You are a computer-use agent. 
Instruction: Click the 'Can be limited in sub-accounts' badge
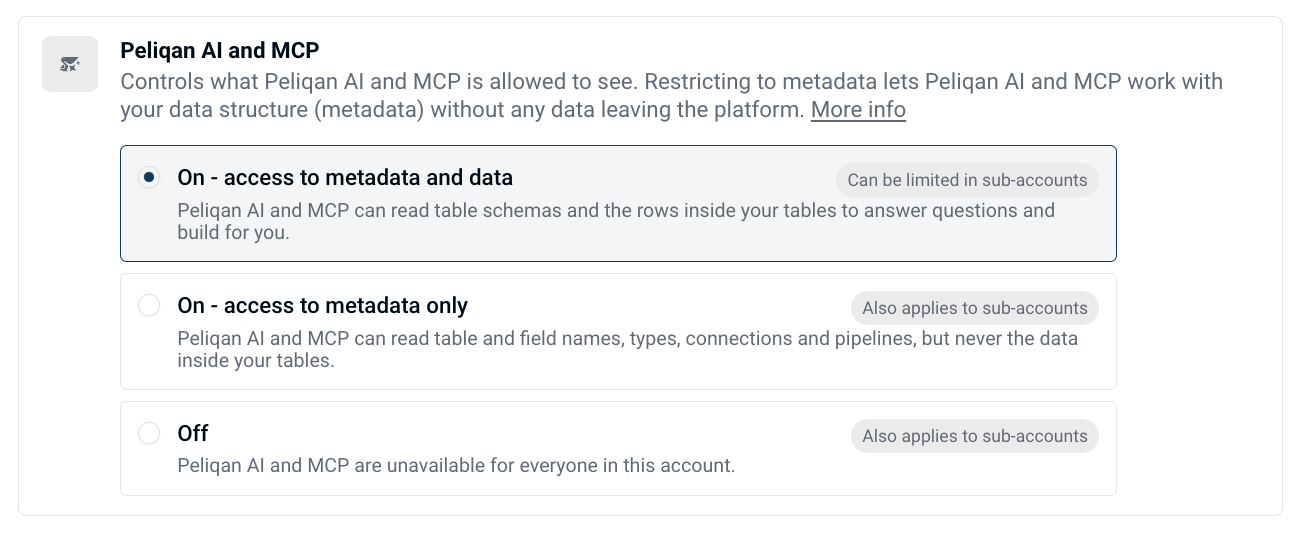click(x=967, y=180)
